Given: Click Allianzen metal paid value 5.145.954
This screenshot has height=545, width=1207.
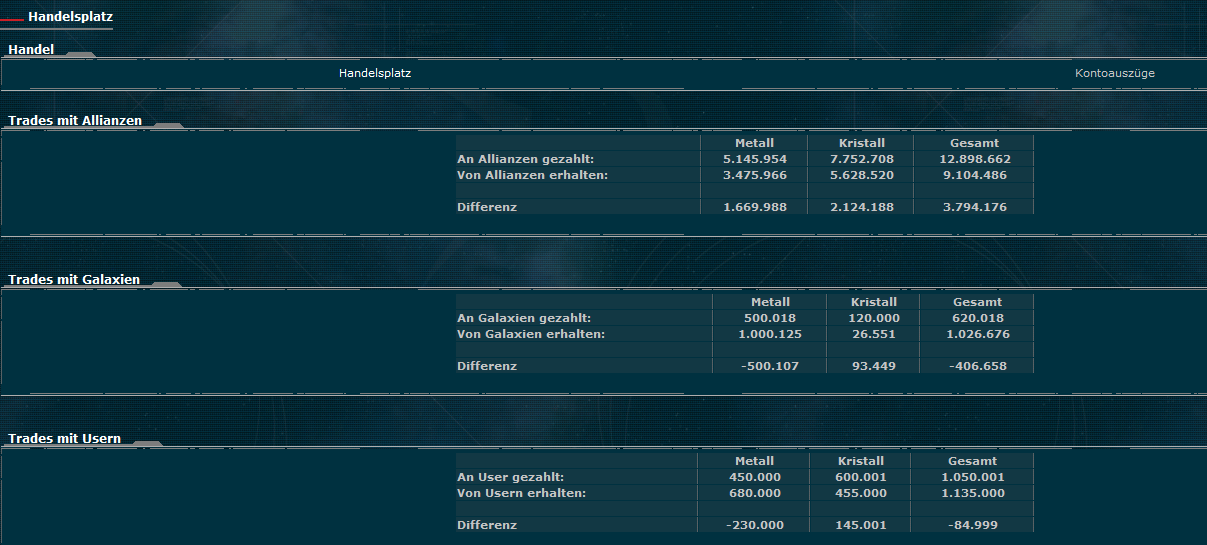Looking at the screenshot, I should tap(755, 159).
